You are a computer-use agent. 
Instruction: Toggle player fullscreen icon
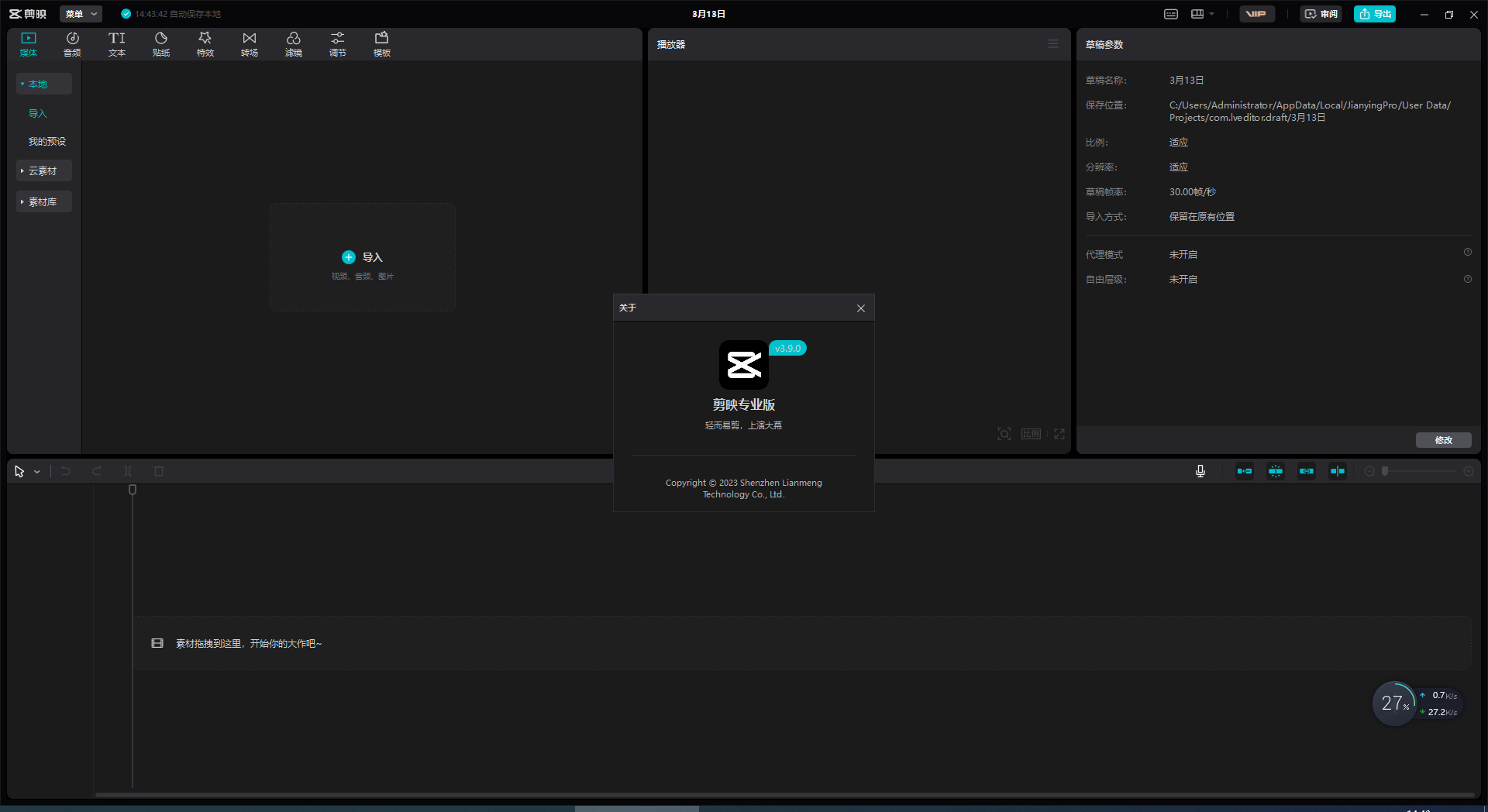(x=1059, y=434)
